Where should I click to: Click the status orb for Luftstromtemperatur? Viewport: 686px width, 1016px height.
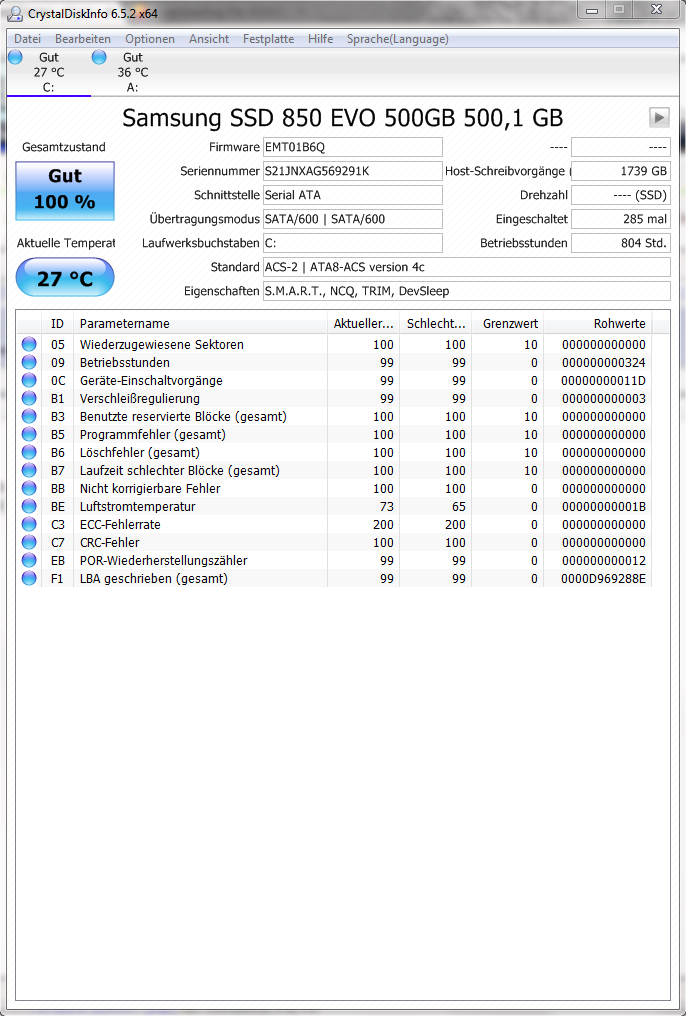pyautogui.click(x=29, y=506)
